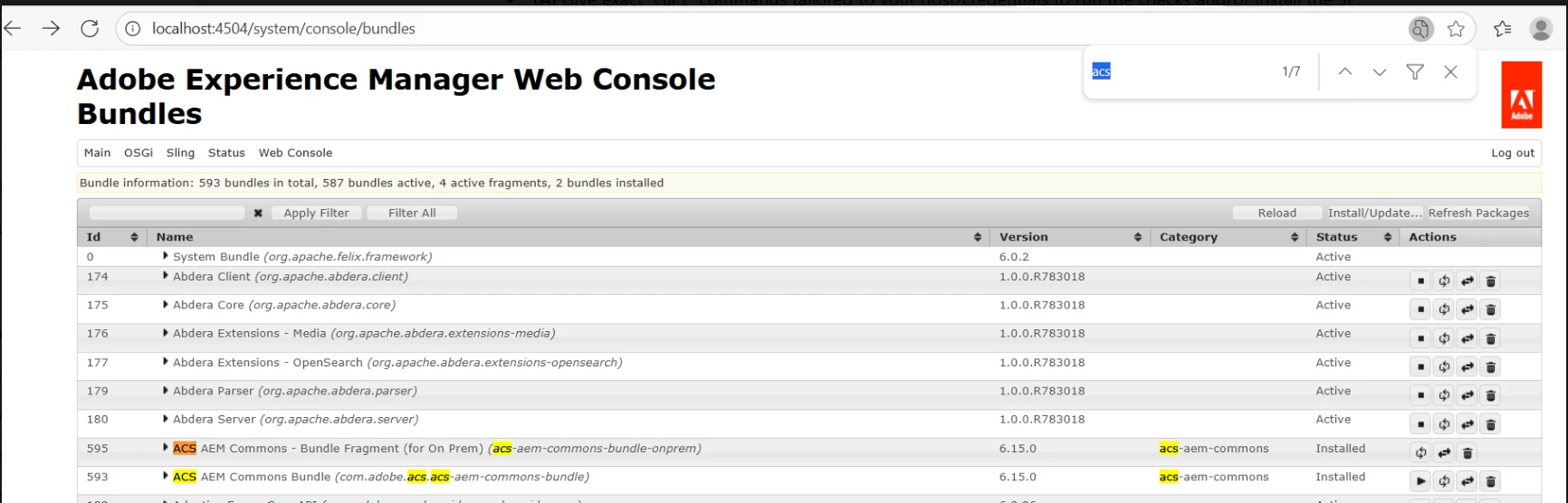Uninstall the Abdera Server bundle
The image size is (1568, 503).
(x=1491, y=424)
